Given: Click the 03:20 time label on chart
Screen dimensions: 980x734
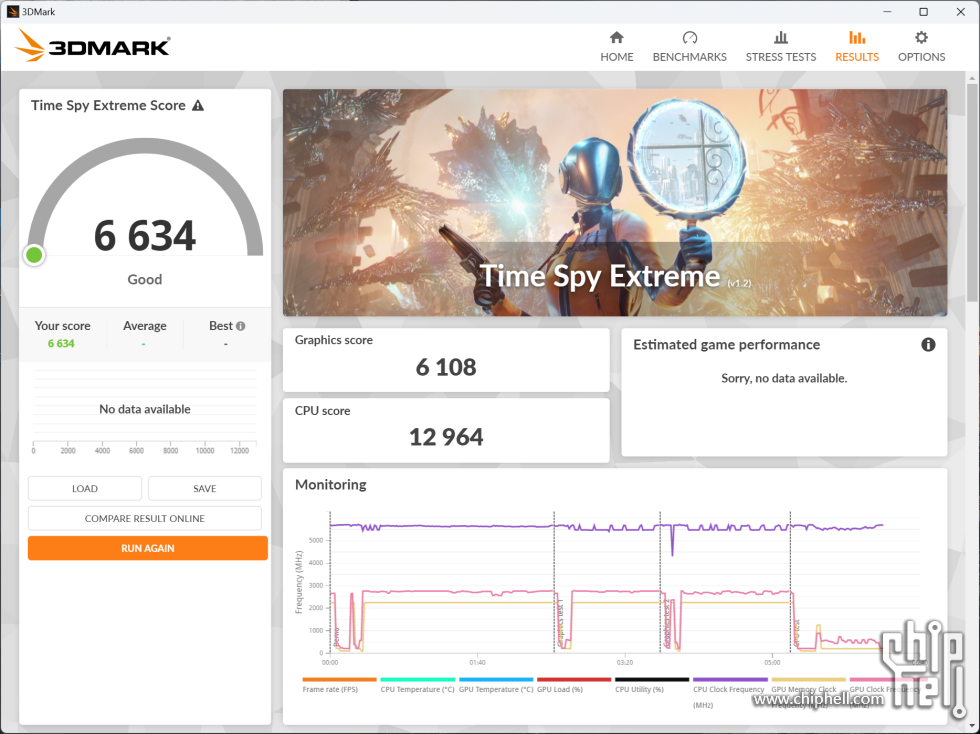Looking at the screenshot, I should [624, 663].
